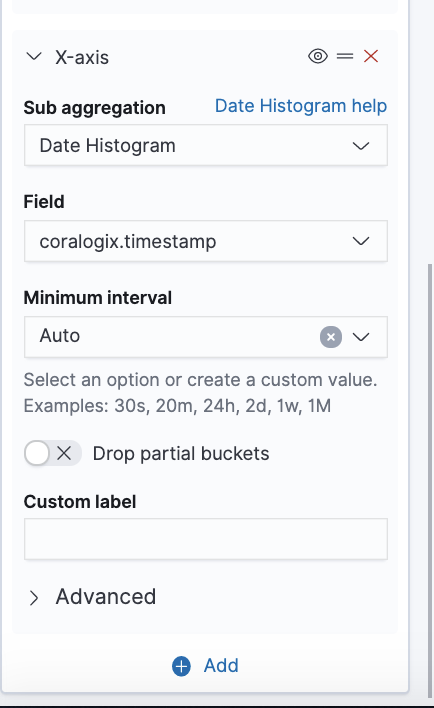434x708 pixels.
Task: Open the Sub aggregation Date Histogram dropdown
Action: click(206, 145)
